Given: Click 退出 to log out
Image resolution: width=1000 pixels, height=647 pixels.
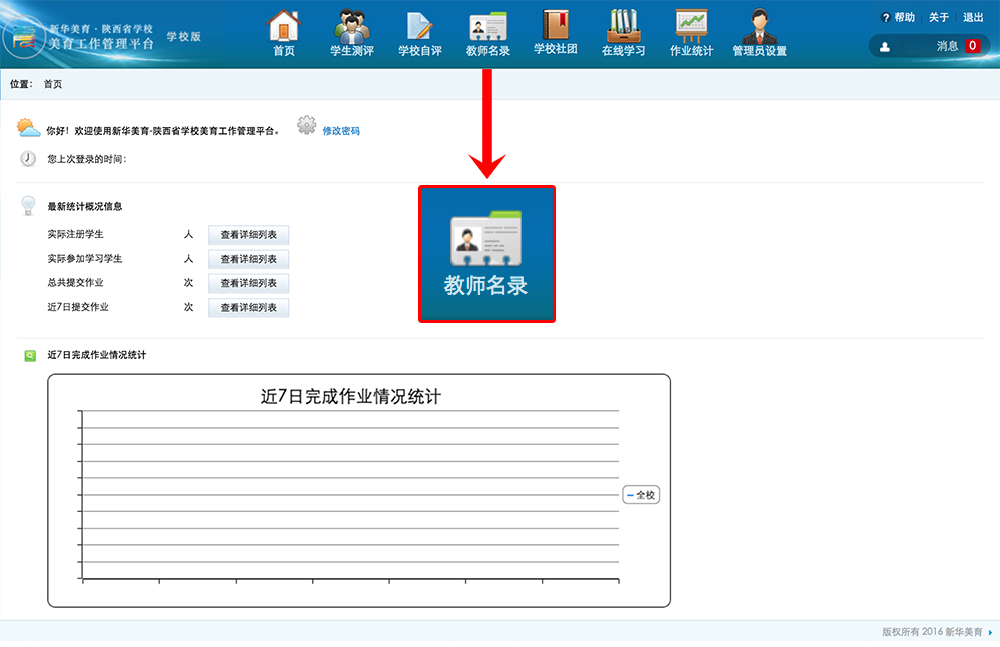Looking at the screenshot, I should coord(972,17).
